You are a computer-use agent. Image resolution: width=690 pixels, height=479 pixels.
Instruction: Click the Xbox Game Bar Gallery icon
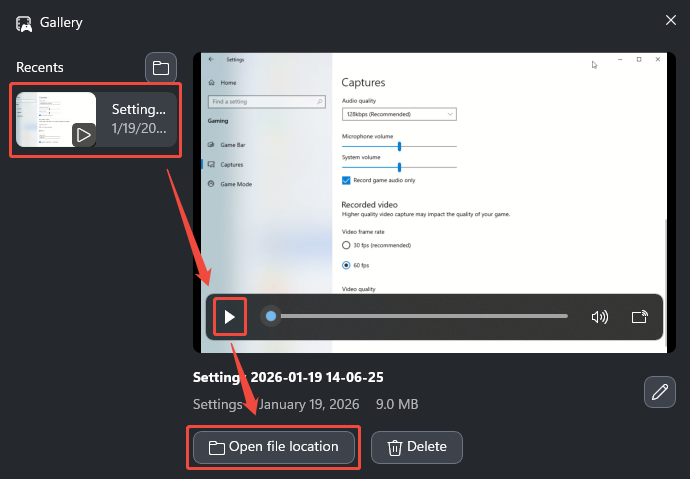point(24,23)
